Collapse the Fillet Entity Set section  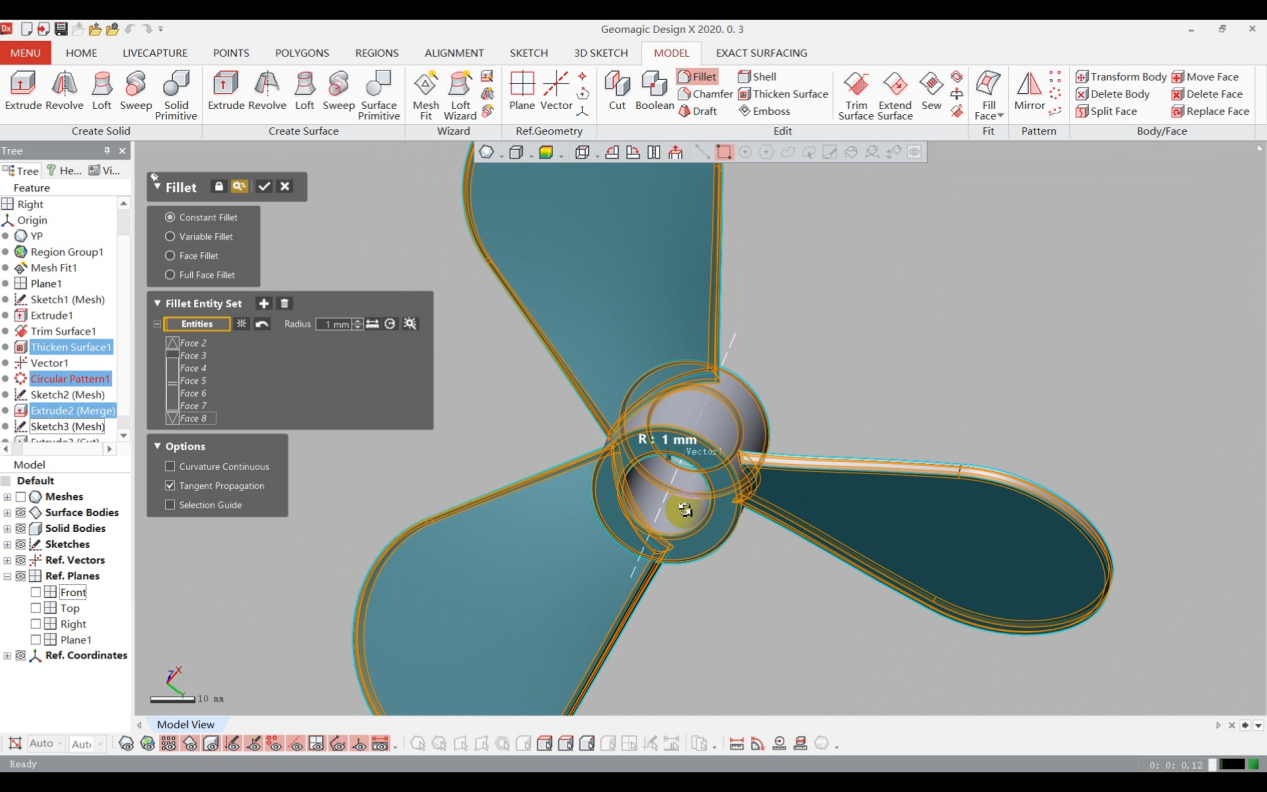click(157, 303)
